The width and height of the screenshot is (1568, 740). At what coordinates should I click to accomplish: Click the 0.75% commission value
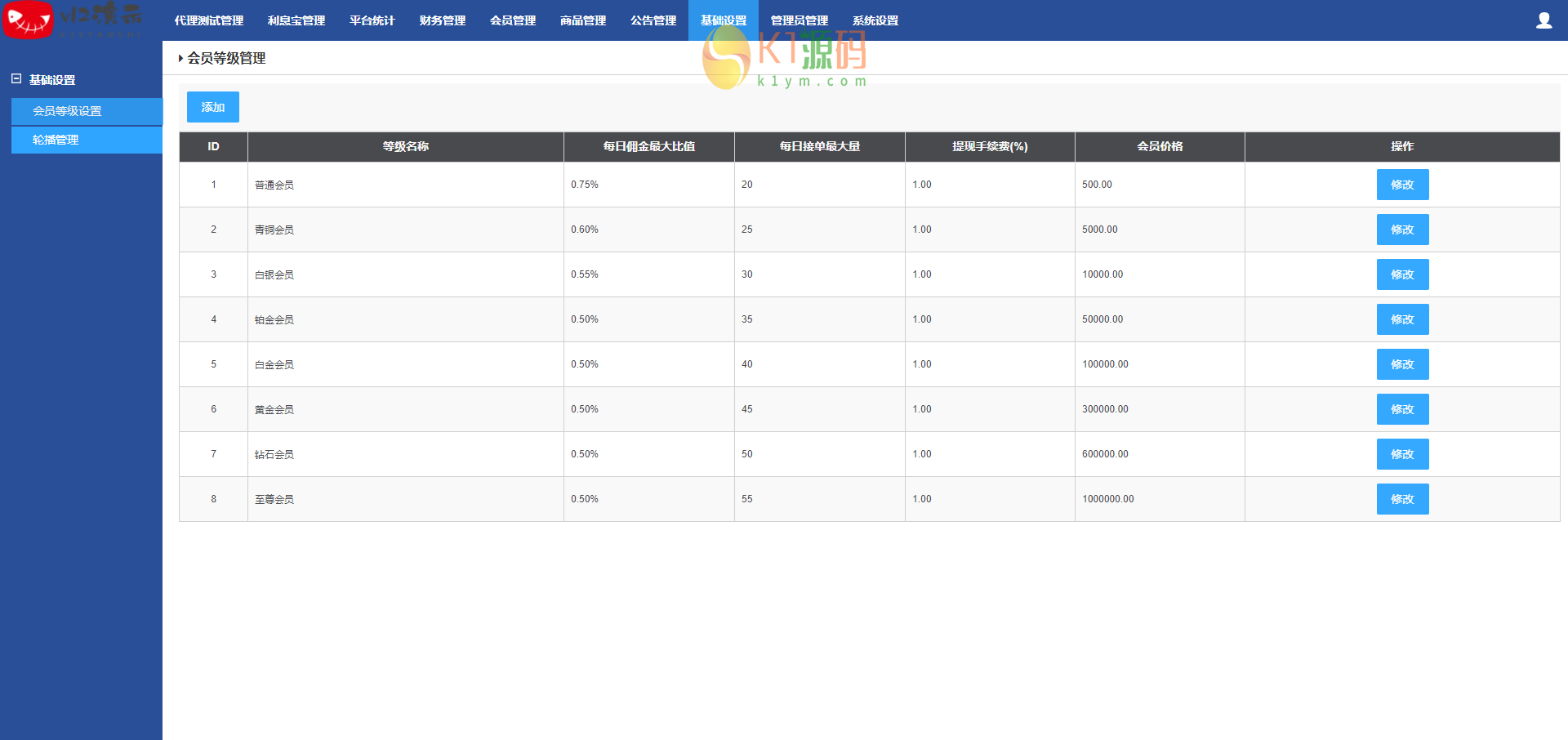tap(585, 185)
